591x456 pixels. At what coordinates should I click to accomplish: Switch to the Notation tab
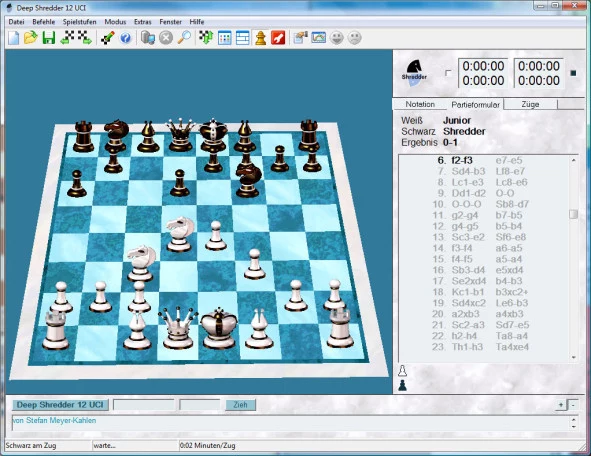(420, 104)
